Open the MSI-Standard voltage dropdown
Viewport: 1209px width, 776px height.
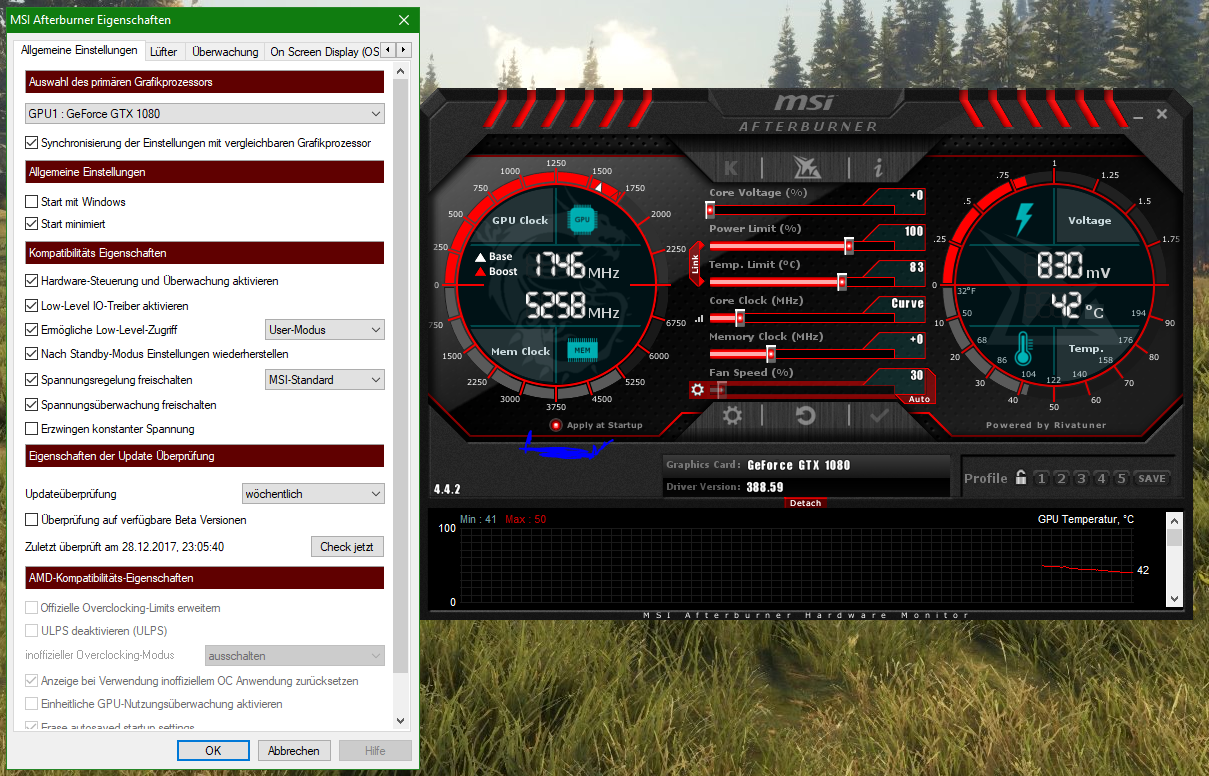pyautogui.click(x=325, y=380)
